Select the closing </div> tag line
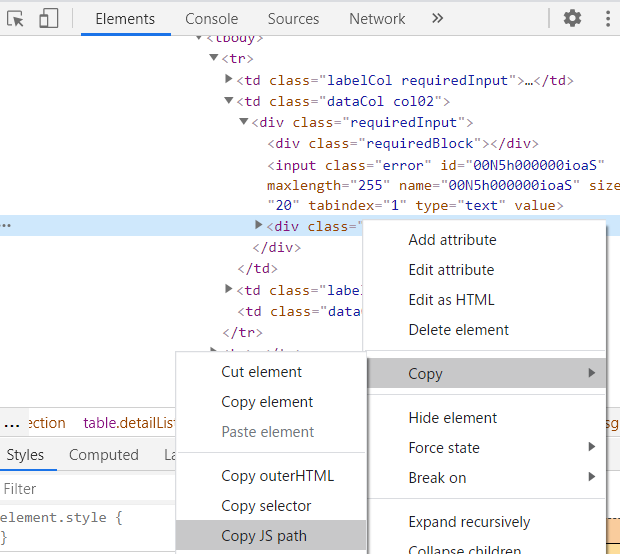 (x=277, y=248)
